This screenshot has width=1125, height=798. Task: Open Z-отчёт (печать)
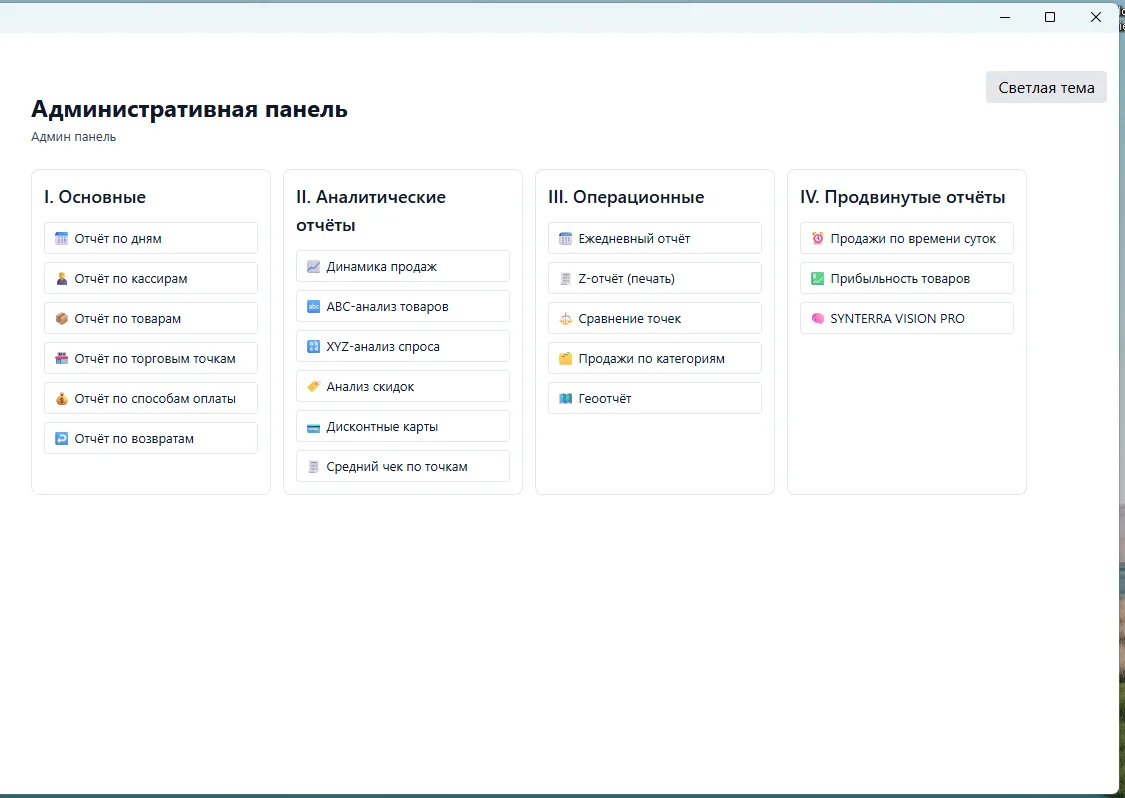click(654, 278)
